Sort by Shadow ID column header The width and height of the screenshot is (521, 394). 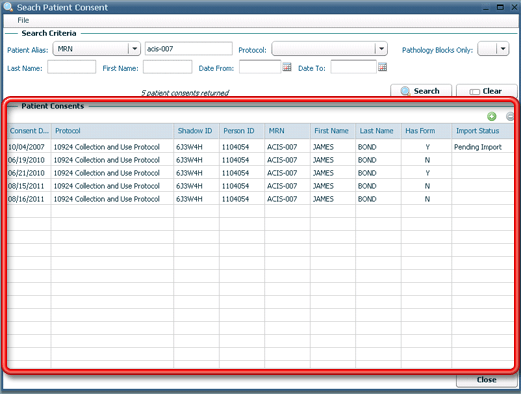(x=196, y=131)
